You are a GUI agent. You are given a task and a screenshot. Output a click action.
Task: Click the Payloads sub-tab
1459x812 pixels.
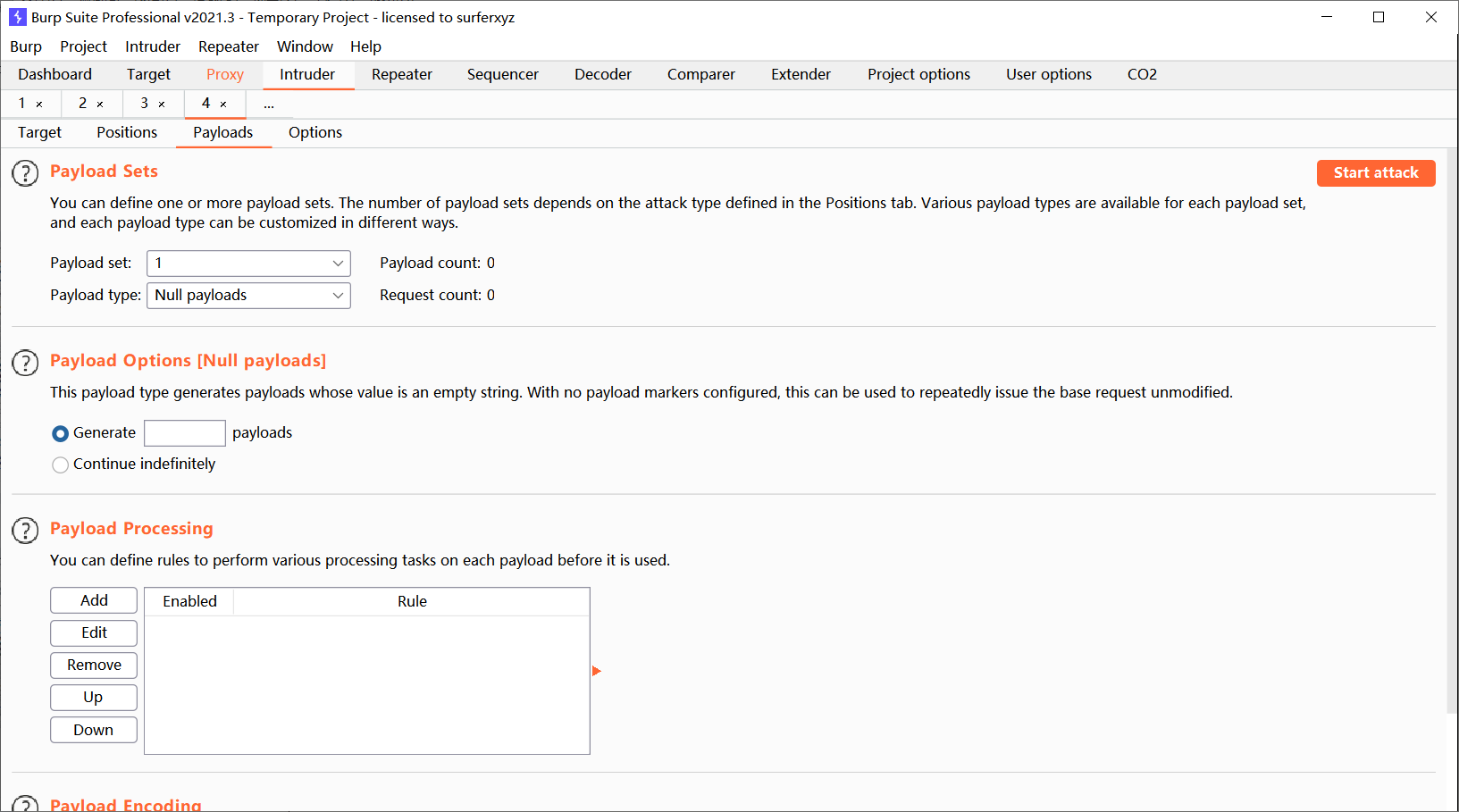click(x=223, y=132)
